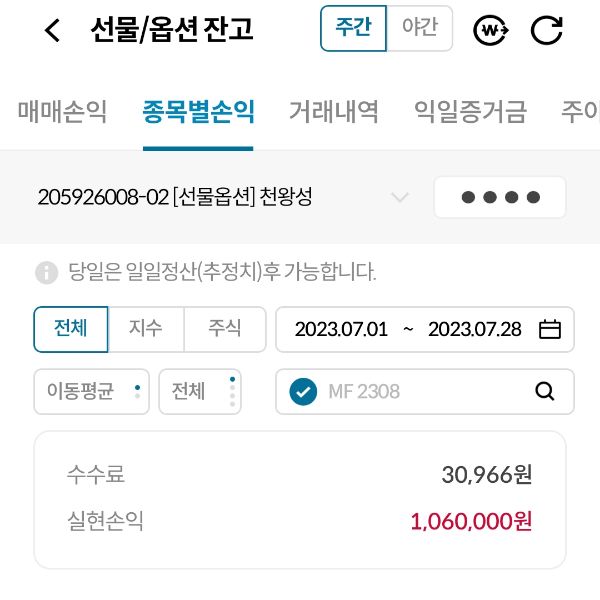This screenshot has height=600, width=600.
Task: Open the 거래내역 tab
Action: (334, 111)
